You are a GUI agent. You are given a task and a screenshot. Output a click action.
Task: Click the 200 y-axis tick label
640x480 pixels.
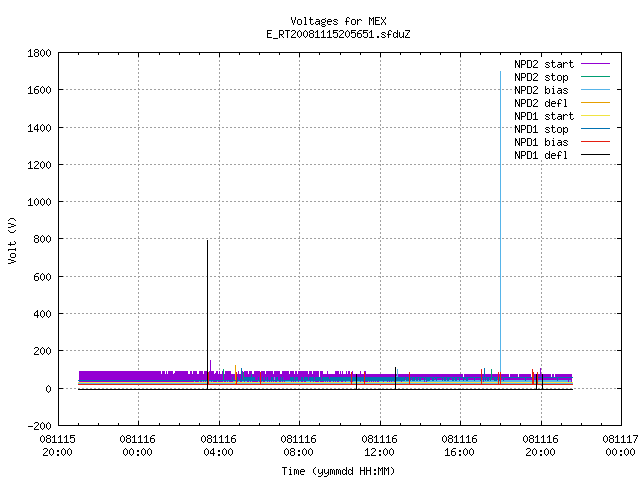click(x=42, y=351)
